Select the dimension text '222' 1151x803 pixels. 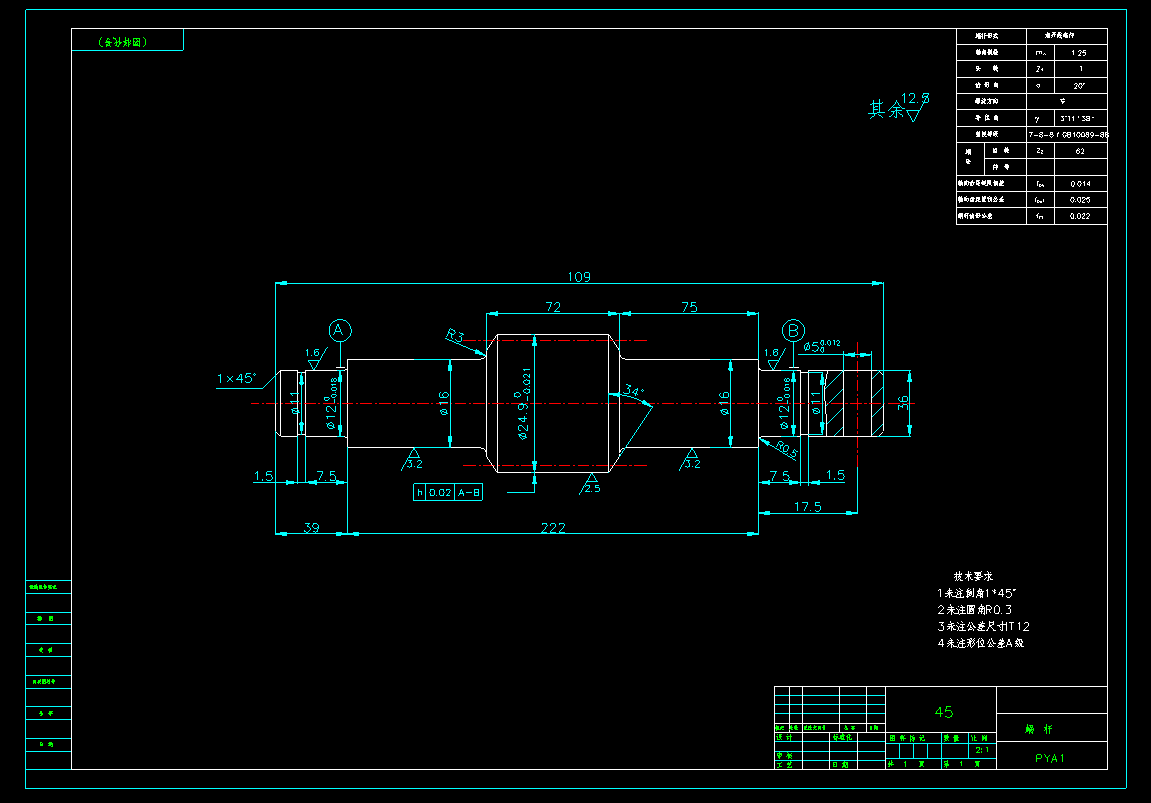pyautogui.click(x=553, y=528)
